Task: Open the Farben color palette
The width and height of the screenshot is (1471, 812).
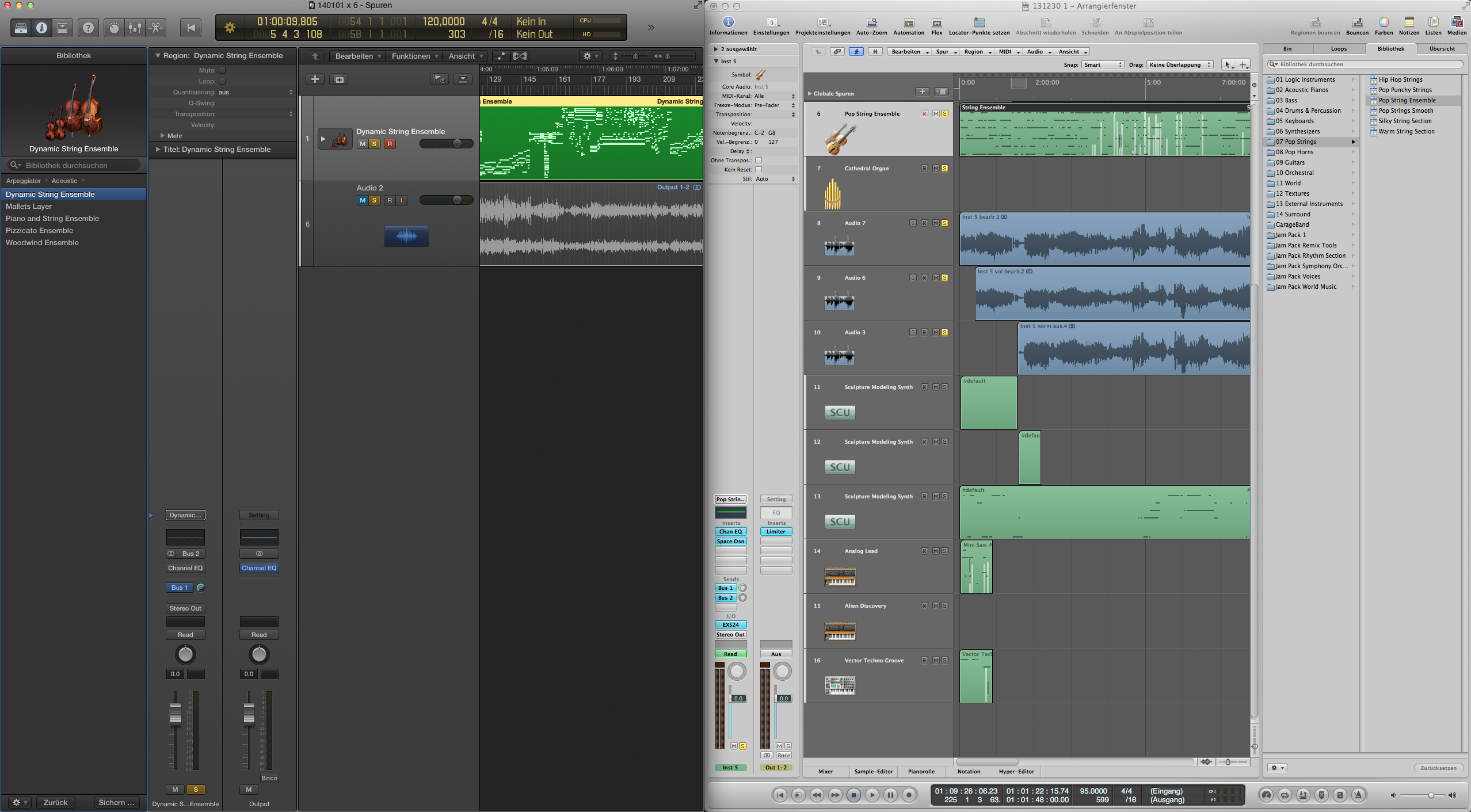Action: click(x=1384, y=26)
